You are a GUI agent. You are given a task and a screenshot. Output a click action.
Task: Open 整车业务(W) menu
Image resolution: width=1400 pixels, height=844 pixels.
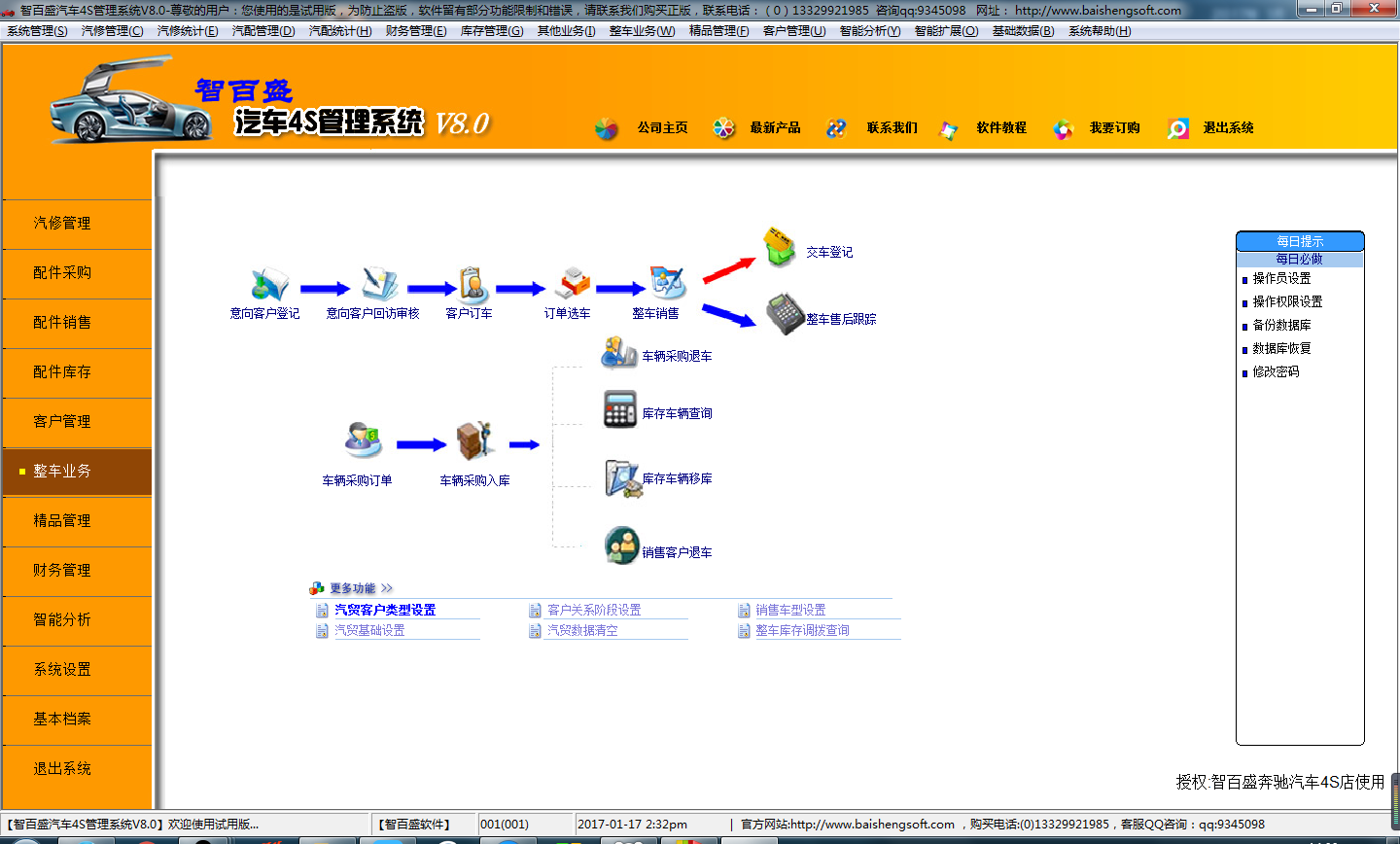click(642, 31)
